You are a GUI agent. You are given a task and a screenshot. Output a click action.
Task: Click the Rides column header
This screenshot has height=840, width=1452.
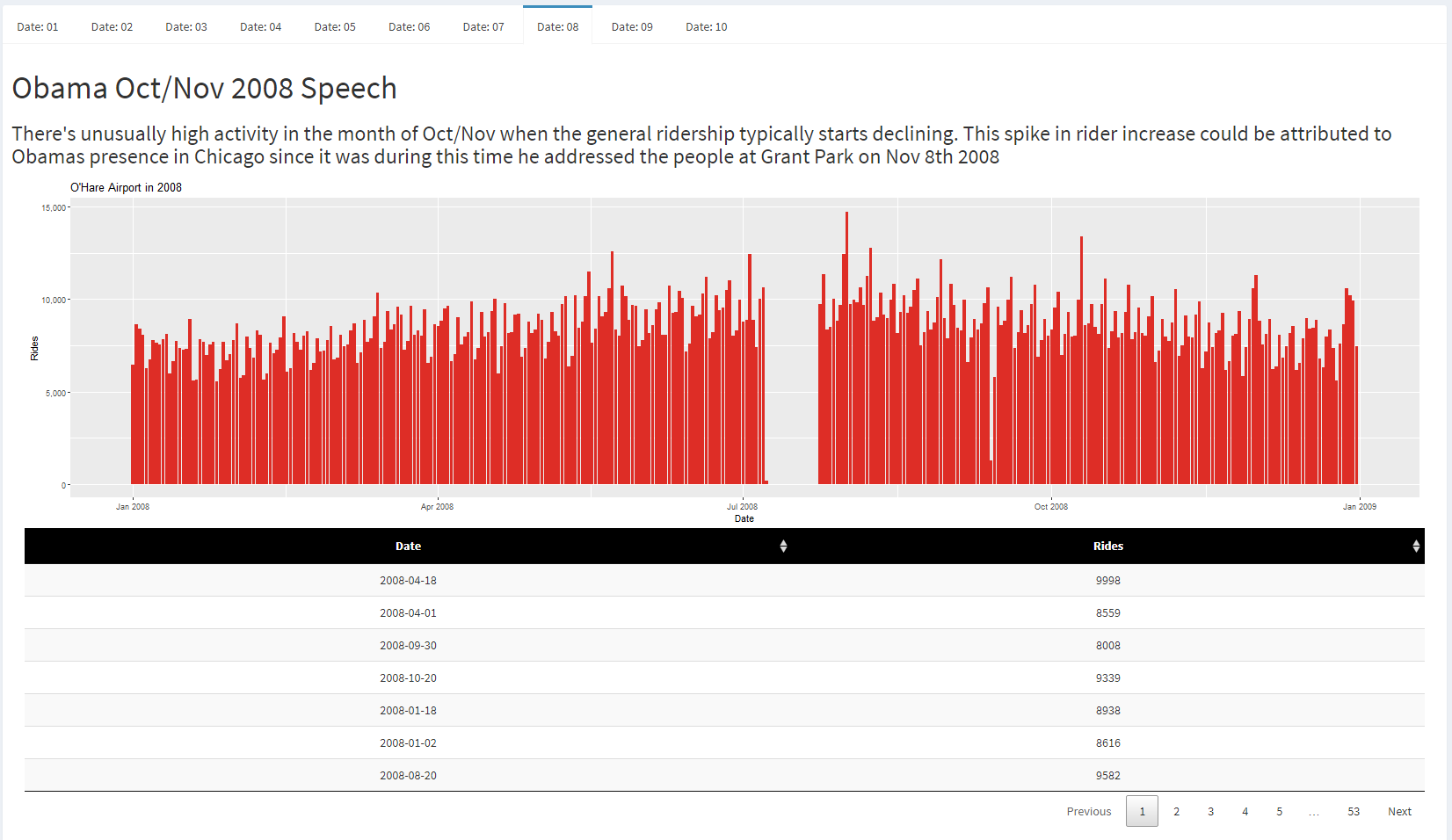1108,547
